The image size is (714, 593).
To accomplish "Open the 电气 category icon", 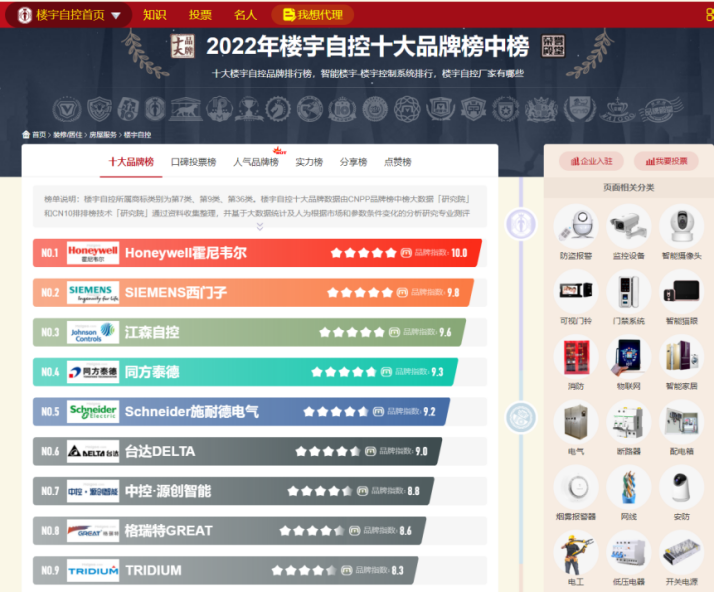I will coord(576,422).
